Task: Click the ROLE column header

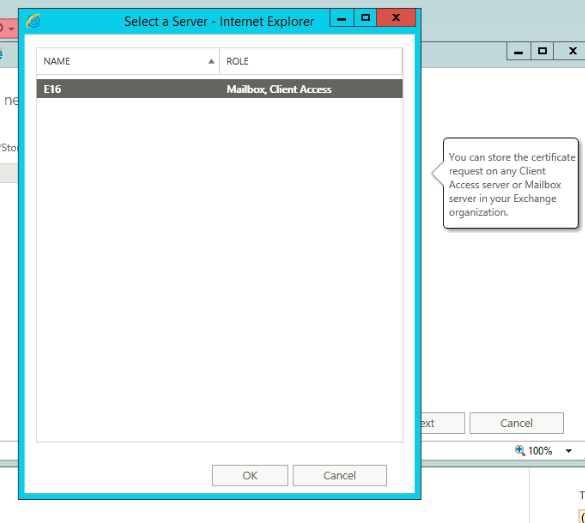Action: [311, 61]
